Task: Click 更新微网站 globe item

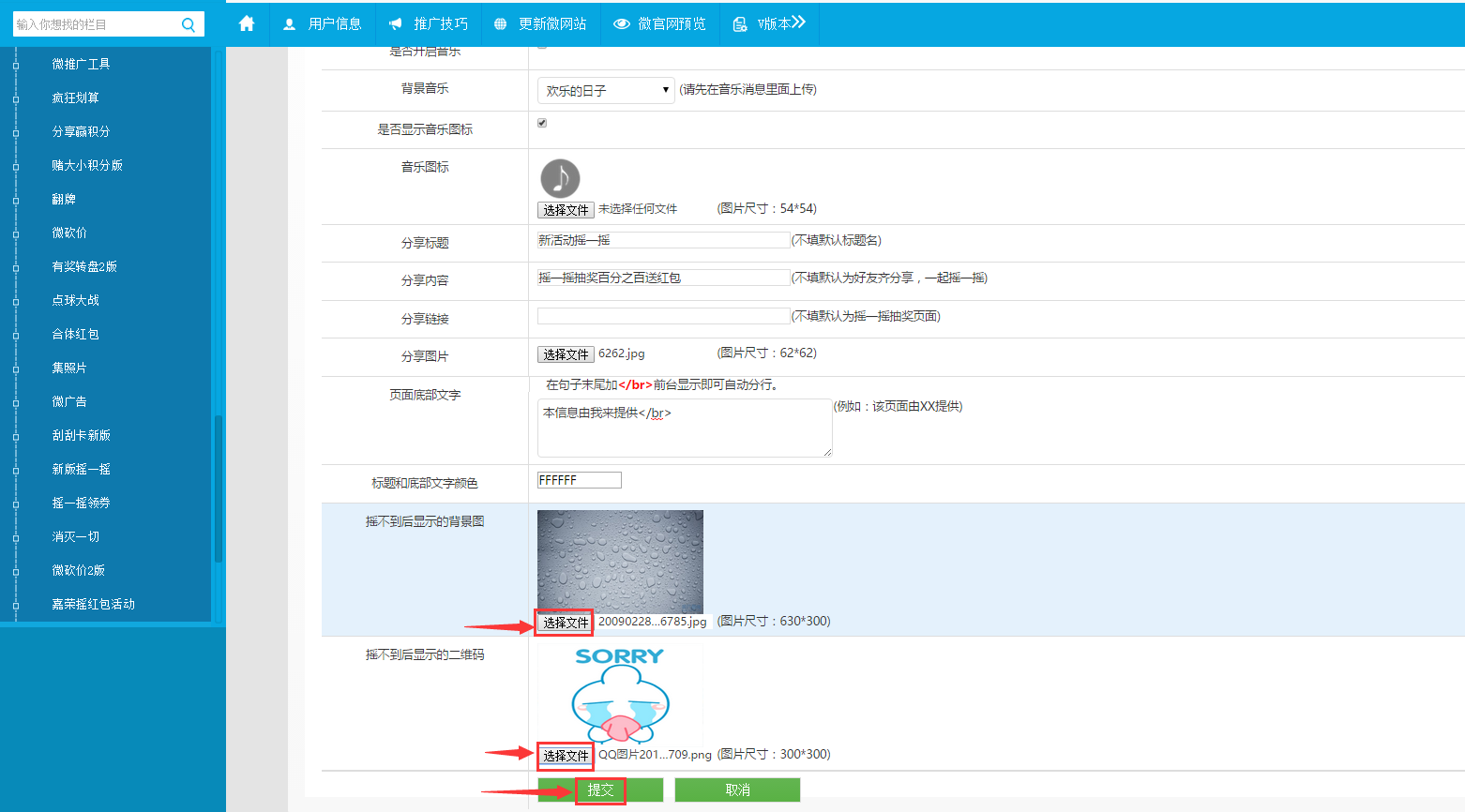Action: coord(540,23)
